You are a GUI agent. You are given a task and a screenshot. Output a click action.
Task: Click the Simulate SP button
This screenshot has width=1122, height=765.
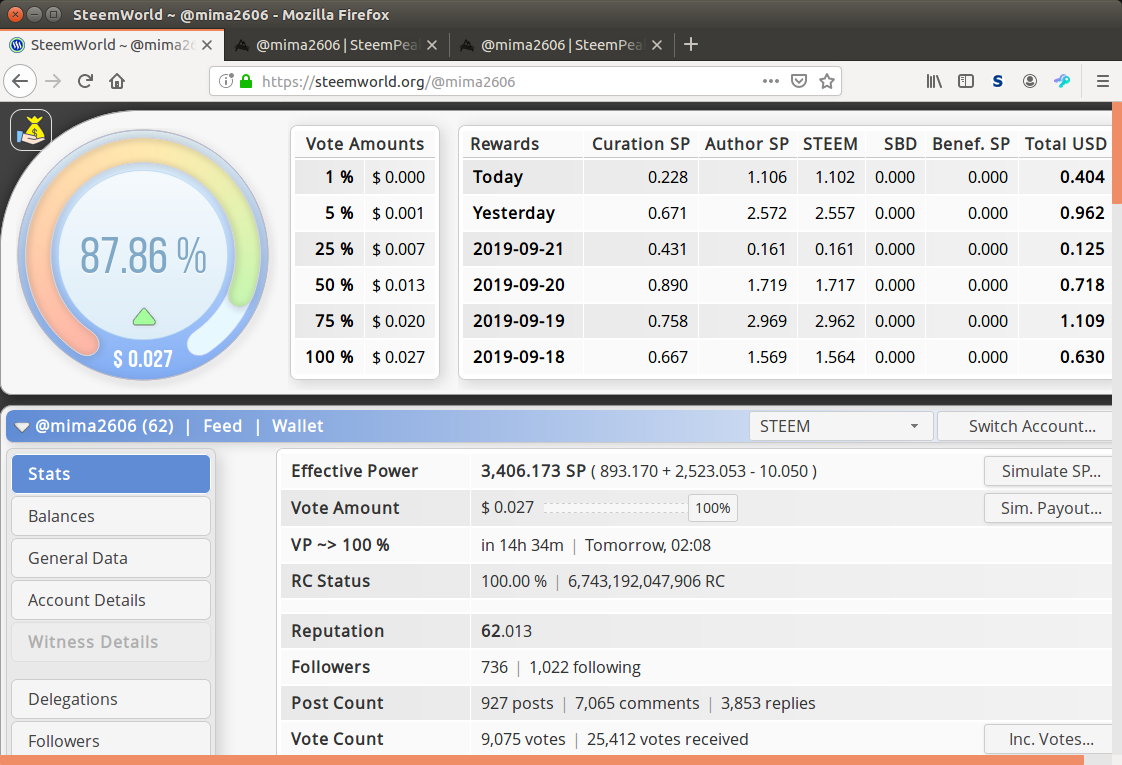(x=1050, y=472)
